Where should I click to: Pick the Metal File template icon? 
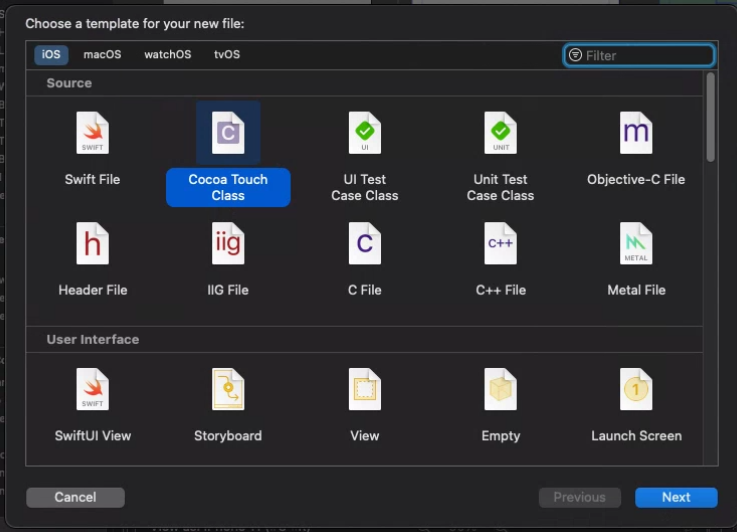(636, 243)
